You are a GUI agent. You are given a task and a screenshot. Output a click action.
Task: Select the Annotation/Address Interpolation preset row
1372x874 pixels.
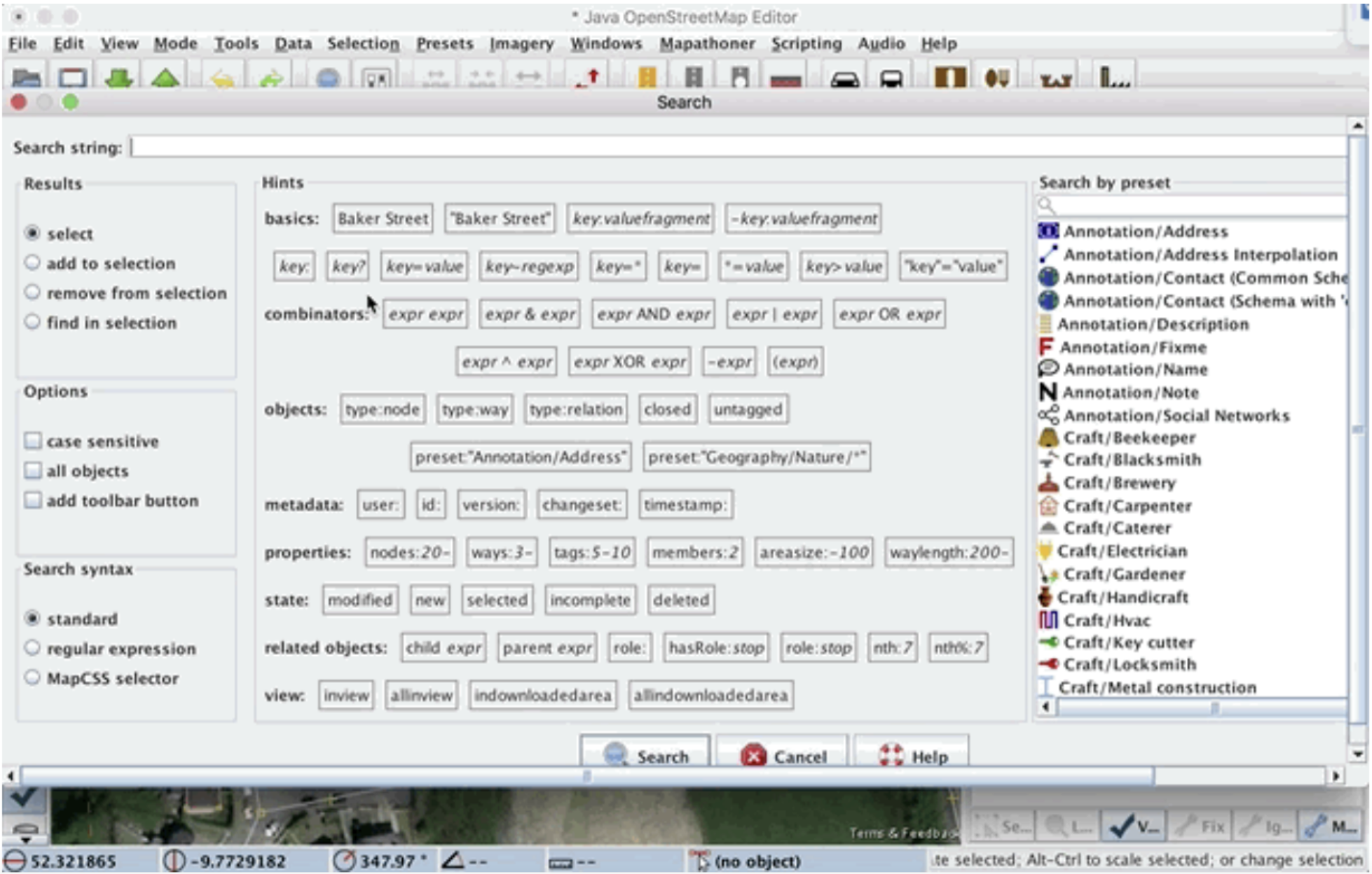coord(1191,254)
